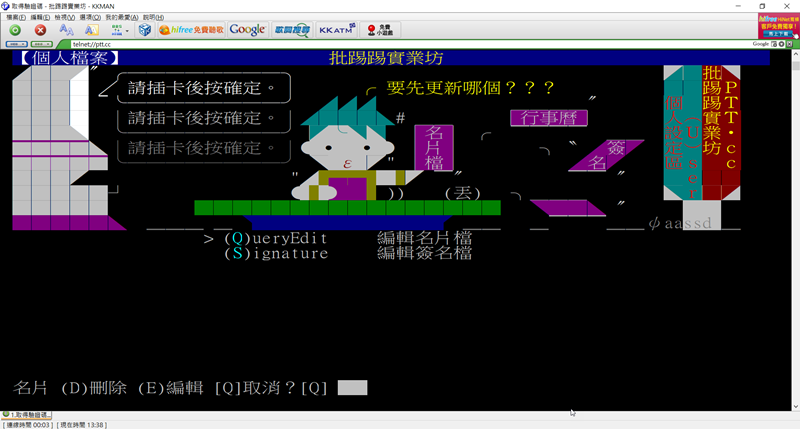Image resolution: width=800 pixels, height=429 pixels.
Task: Open the lyrics search toolbar button
Action: click(292, 30)
